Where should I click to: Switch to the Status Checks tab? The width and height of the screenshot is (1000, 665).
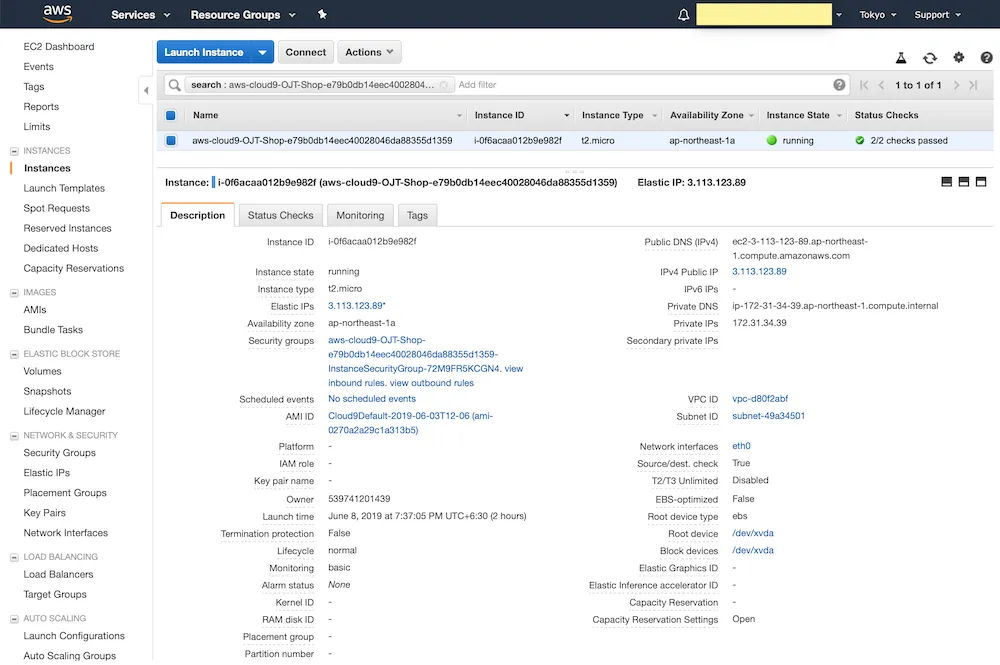[x=281, y=215]
